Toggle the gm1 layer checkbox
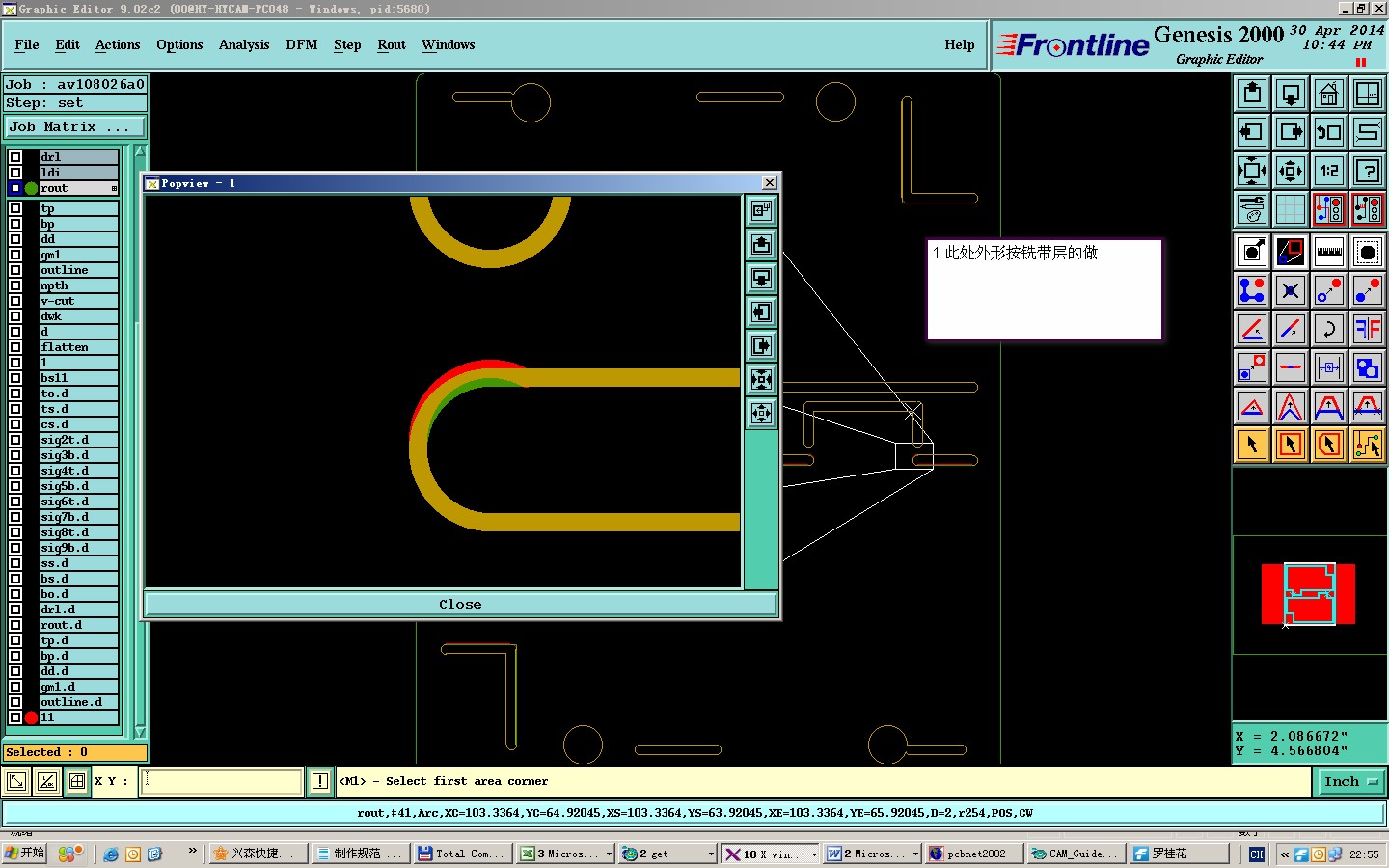1389x868 pixels. 15,255
